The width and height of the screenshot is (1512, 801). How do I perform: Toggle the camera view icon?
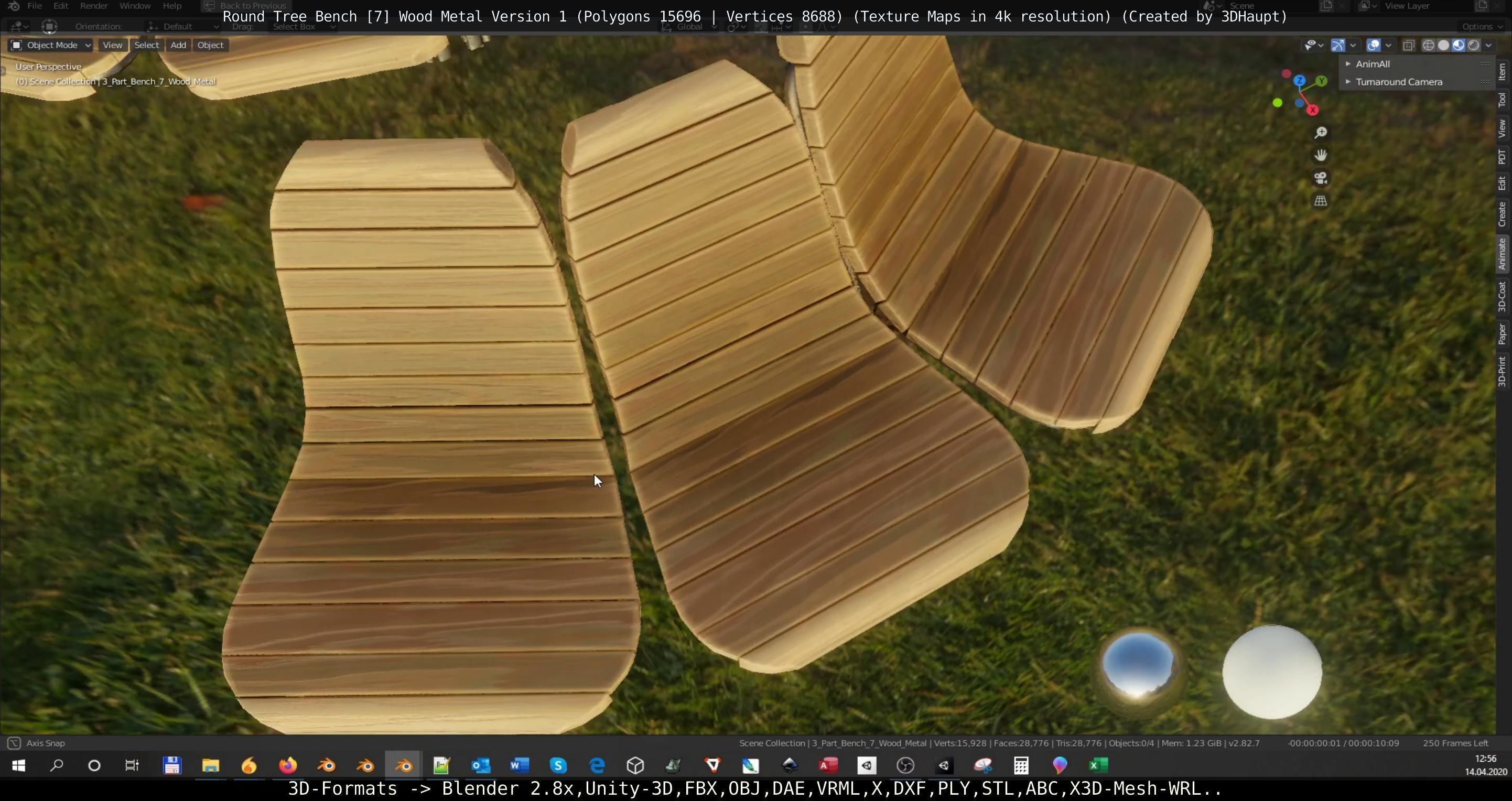1320,178
